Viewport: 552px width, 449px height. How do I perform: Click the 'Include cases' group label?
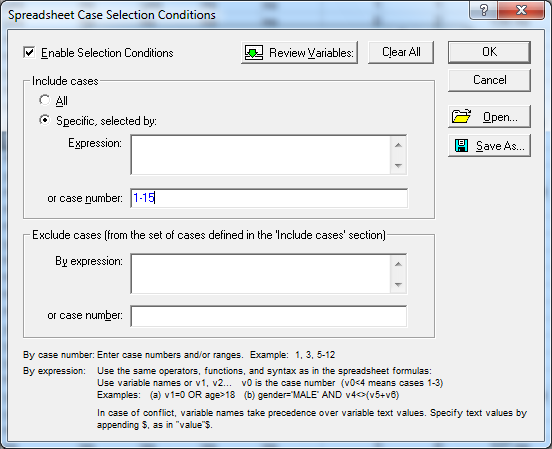click(x=65, y=81)
